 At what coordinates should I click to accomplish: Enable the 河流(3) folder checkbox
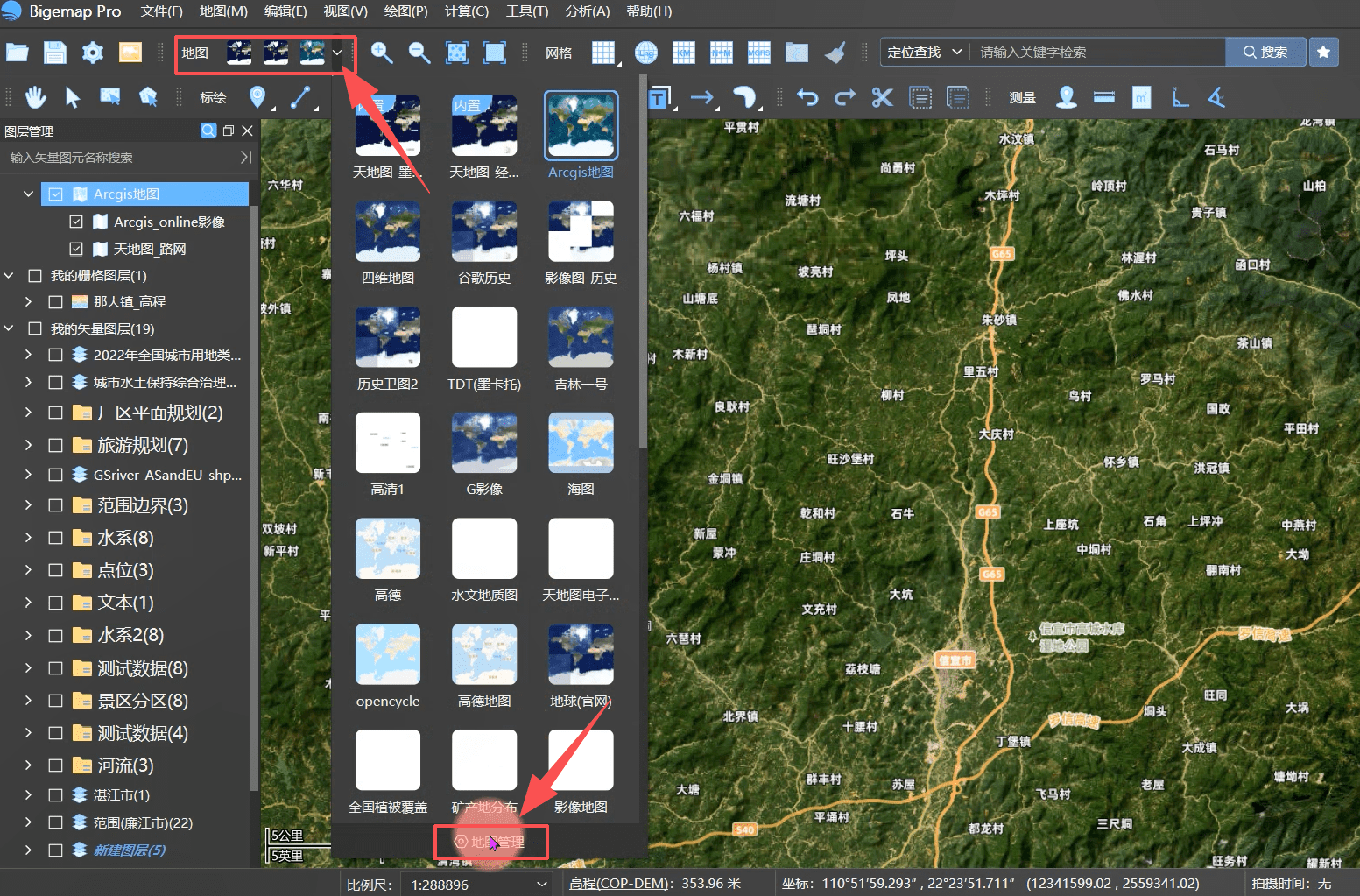[56, 765]
